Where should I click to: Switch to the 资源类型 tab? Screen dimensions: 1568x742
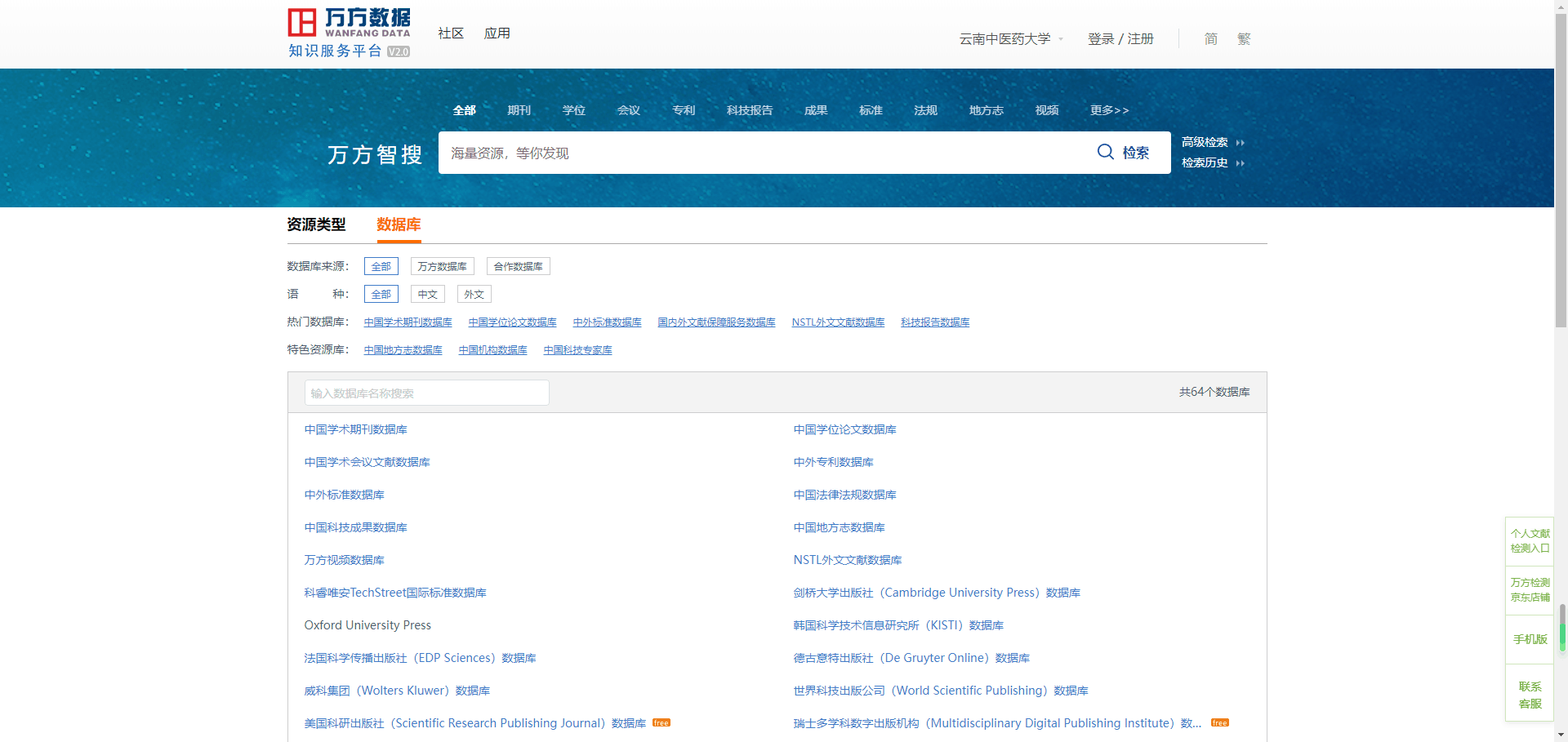316,224
